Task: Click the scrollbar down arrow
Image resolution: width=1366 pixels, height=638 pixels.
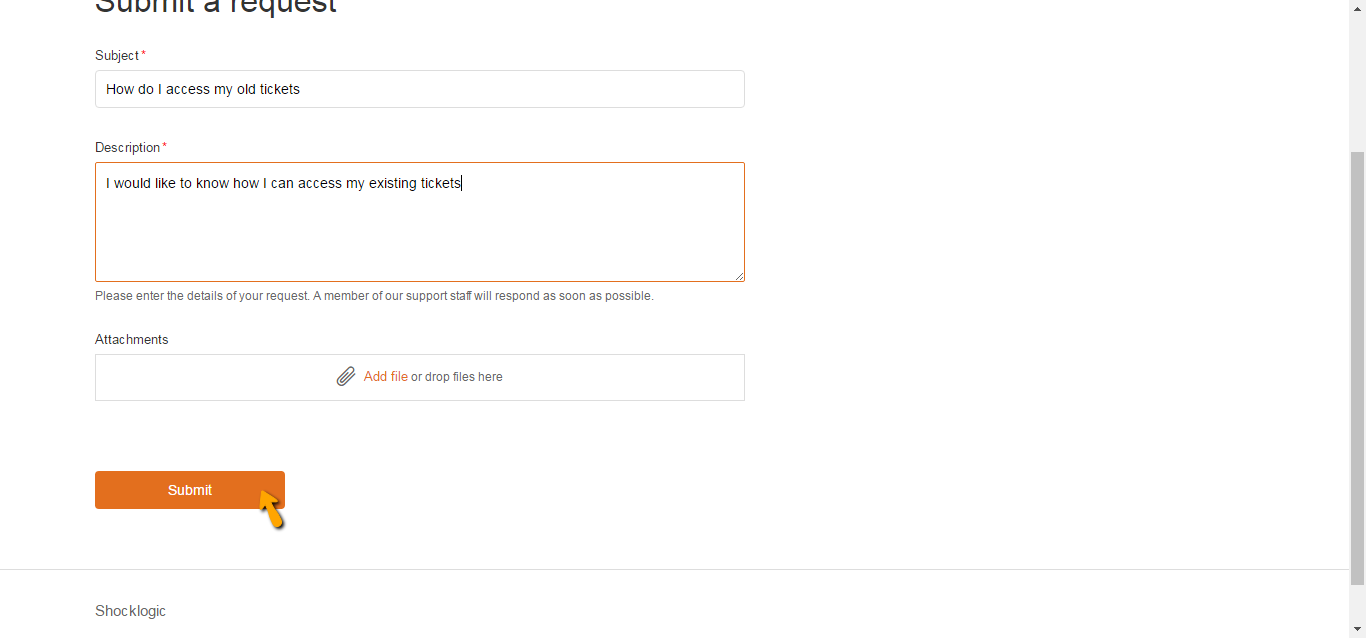Action: tap(1358, 629)
